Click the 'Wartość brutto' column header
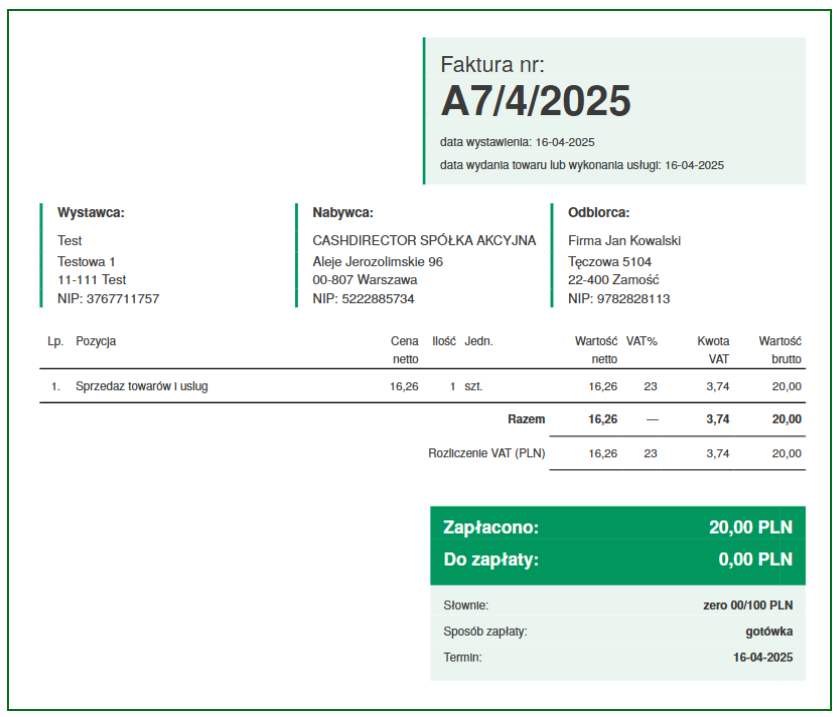The image size is (838, 717). 780,350
